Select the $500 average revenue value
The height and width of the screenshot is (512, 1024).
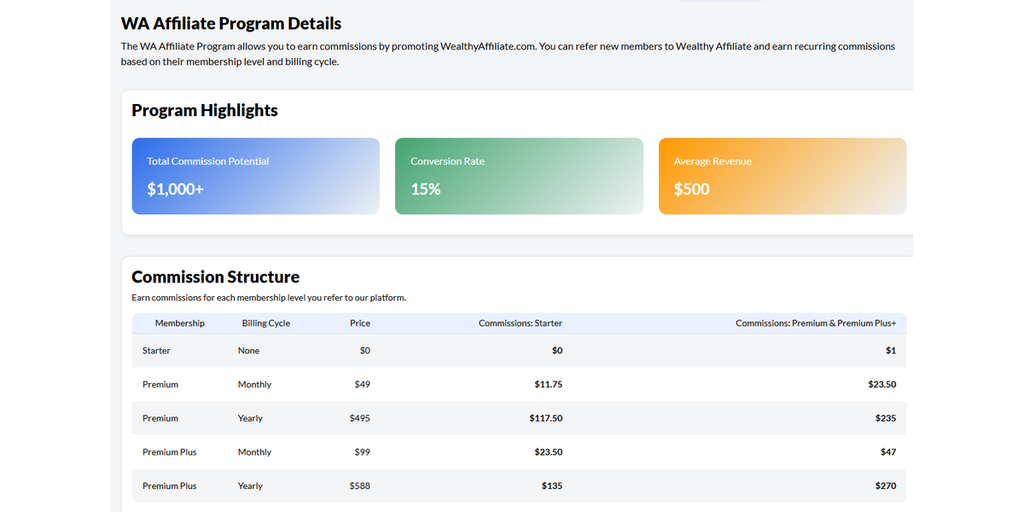692,189
